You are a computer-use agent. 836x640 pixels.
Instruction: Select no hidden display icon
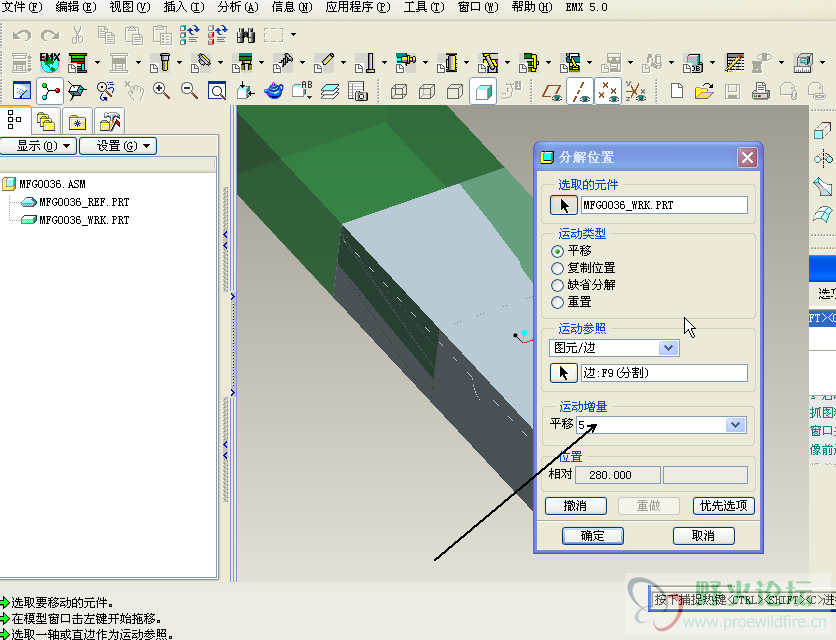454,92
